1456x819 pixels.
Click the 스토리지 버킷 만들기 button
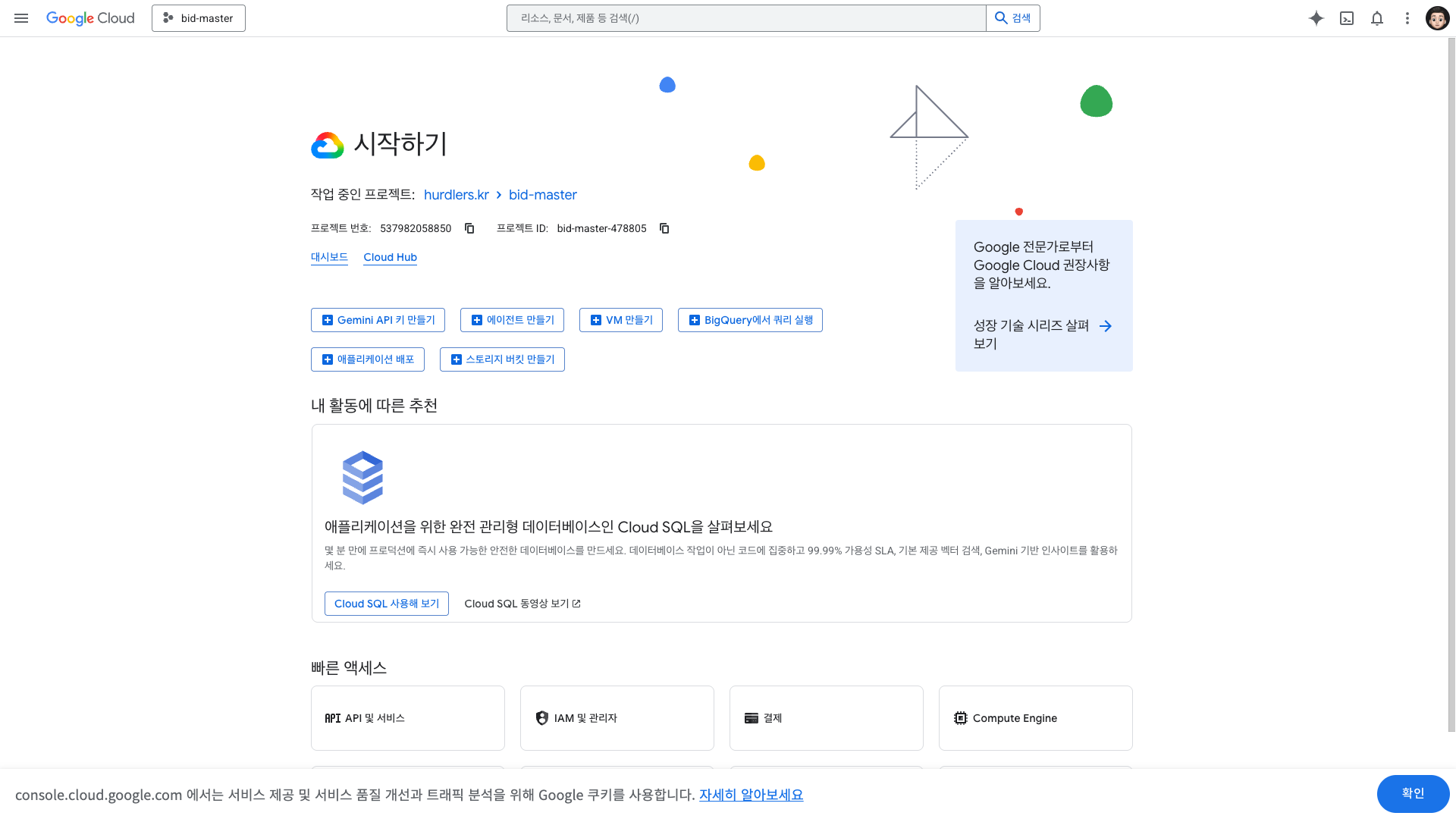[x=502, y=359]
